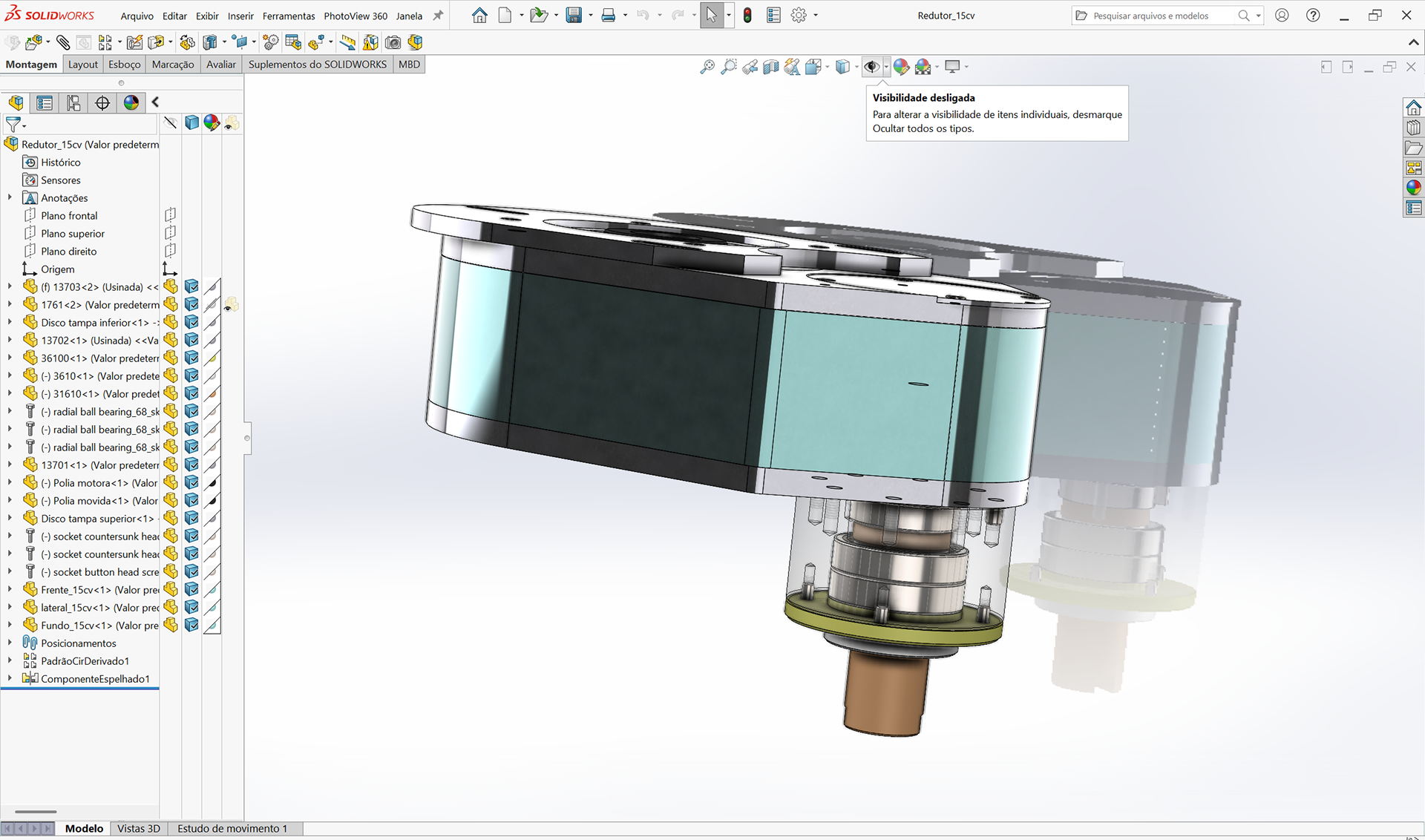Create a new document with the blank page icon
Screen dimensions: 1425x840
click(505, 16)
